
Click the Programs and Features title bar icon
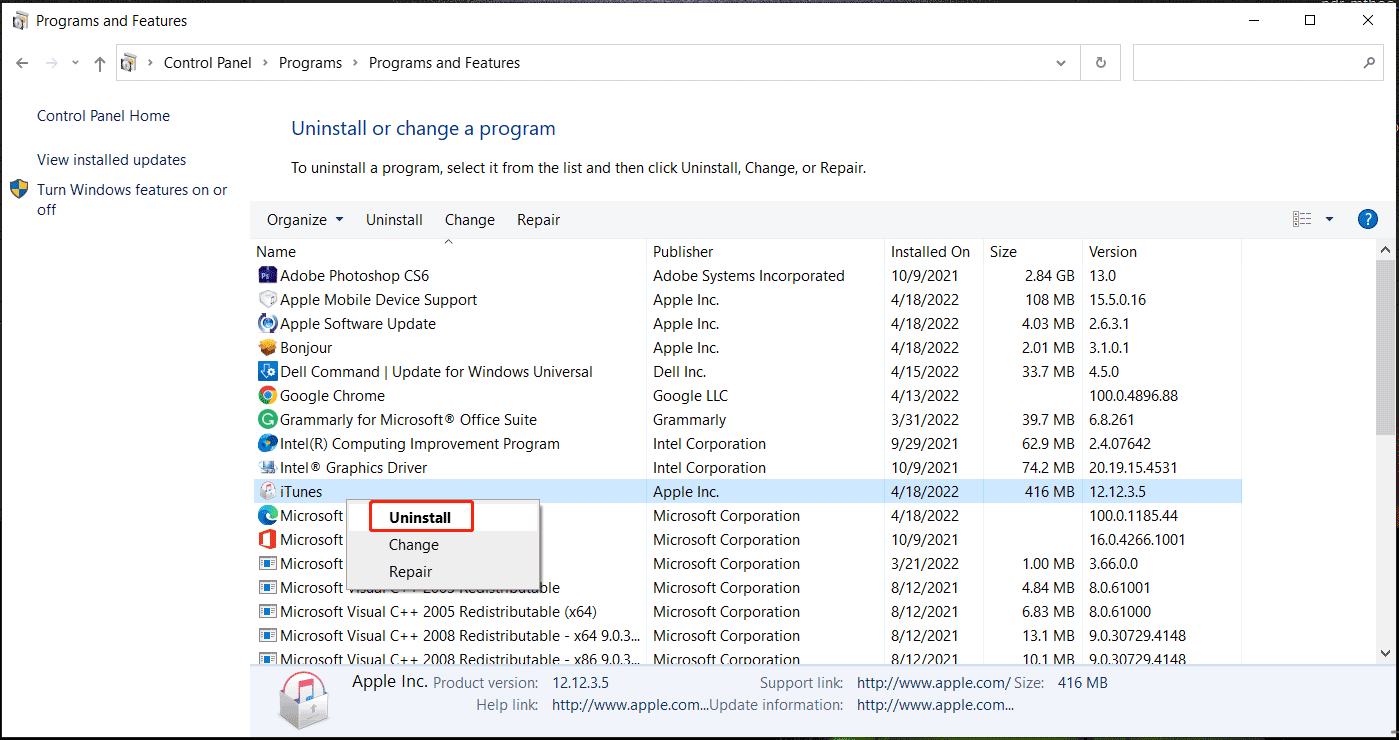click(x=20, y=20)
